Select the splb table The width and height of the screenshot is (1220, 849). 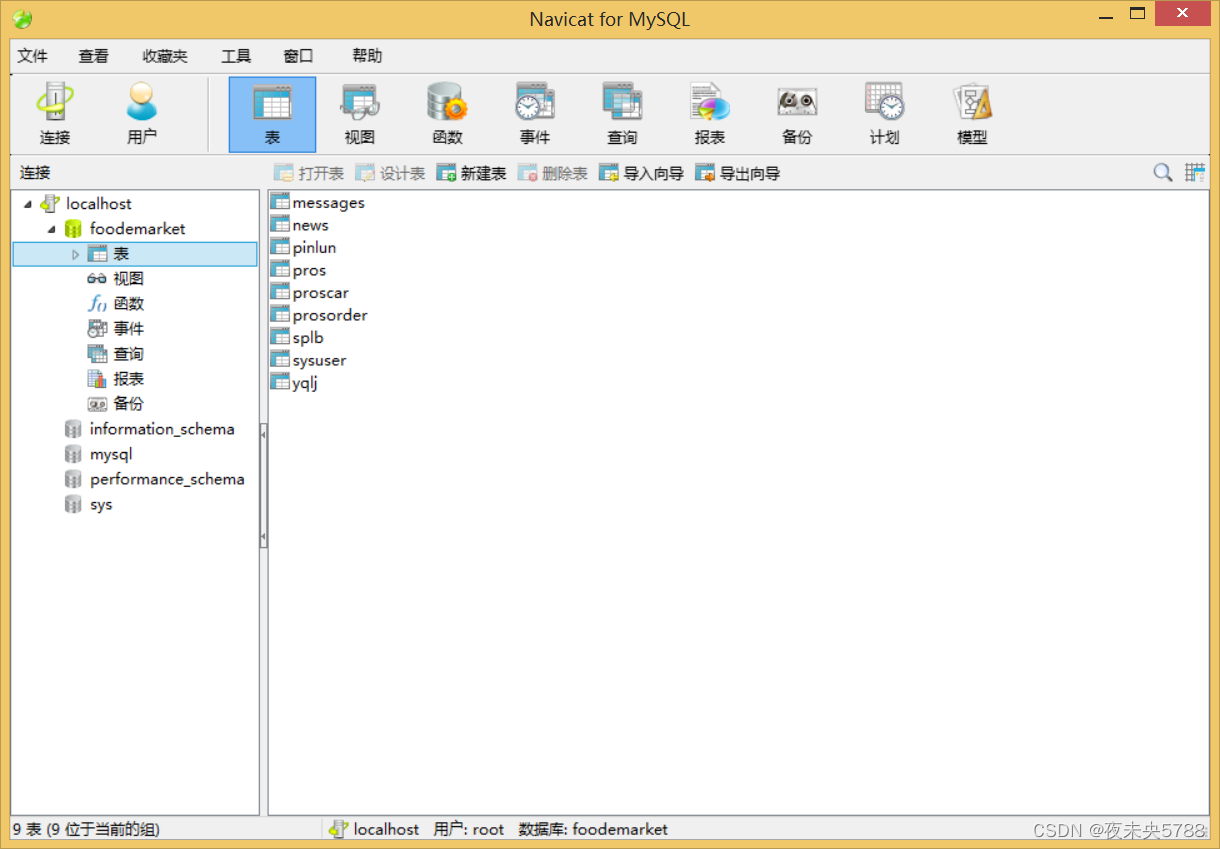[308, 337]
